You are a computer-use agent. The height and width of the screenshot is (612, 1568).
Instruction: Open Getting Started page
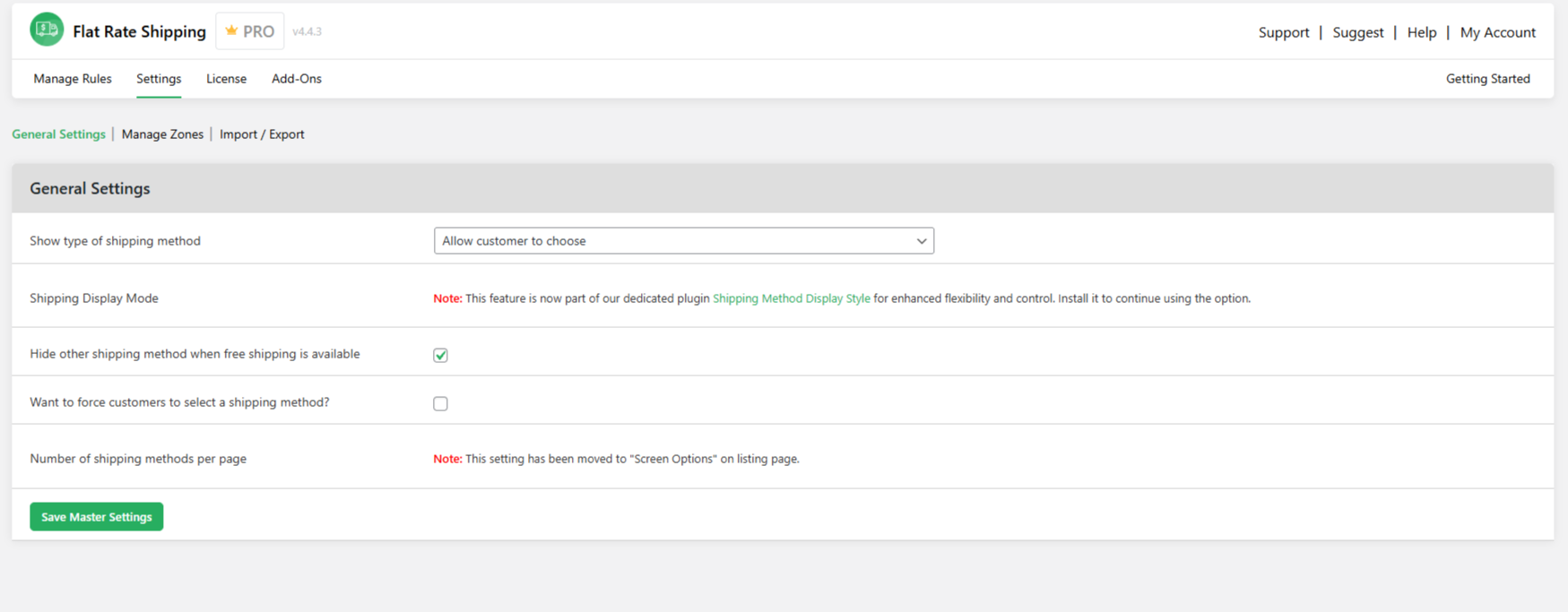[x=1488, y=79]
